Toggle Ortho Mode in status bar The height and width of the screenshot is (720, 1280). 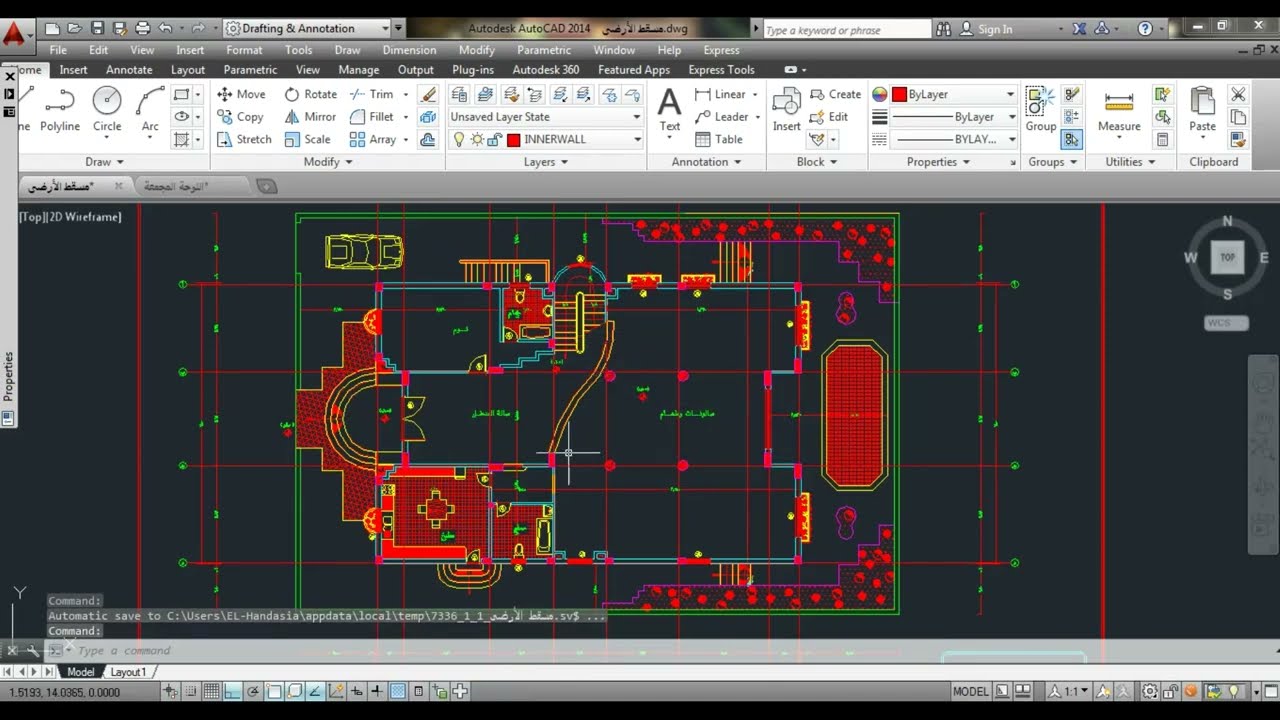[232, 691]
